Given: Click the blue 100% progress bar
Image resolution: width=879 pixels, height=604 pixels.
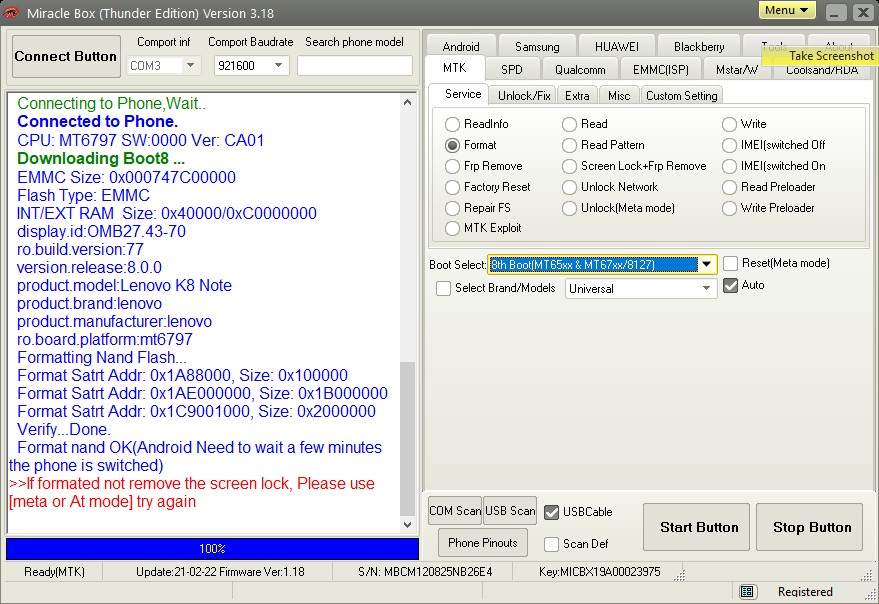Looking at the screenshot, I should coord(212,548).
